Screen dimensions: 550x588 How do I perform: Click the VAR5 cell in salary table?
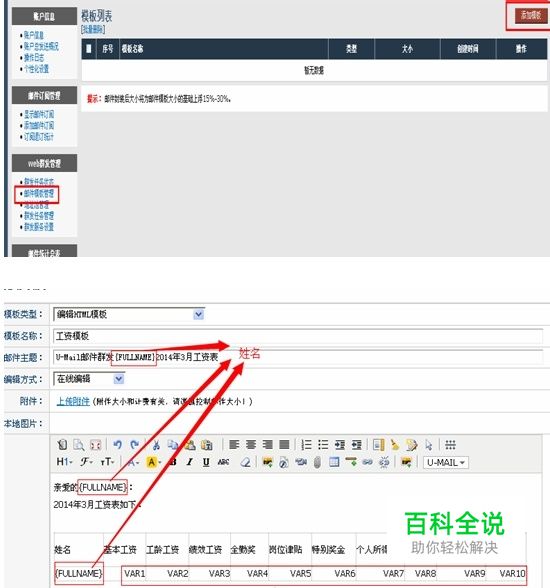[301, 573]
